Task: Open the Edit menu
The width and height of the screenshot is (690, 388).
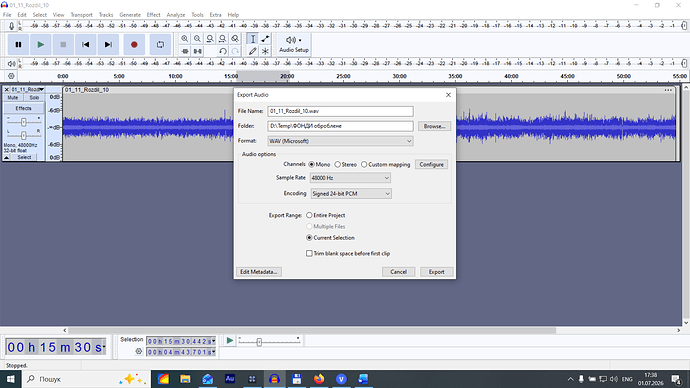Action: click(22, 15)
